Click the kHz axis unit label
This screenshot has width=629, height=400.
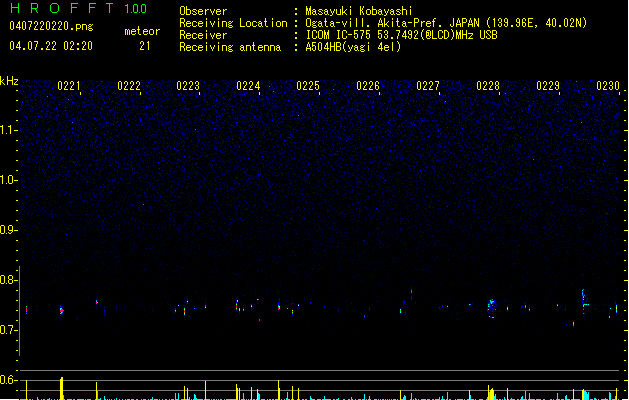tap(9, 81)
